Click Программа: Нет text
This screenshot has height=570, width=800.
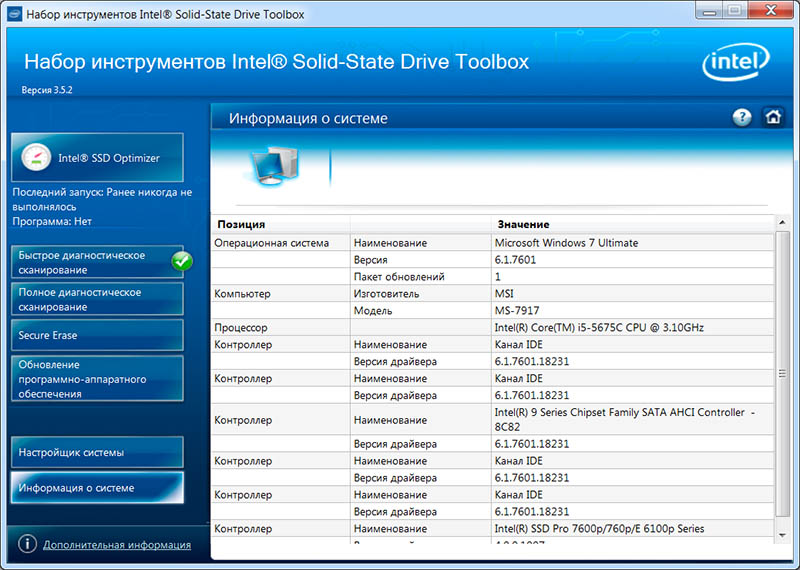[x=52, y=221]
